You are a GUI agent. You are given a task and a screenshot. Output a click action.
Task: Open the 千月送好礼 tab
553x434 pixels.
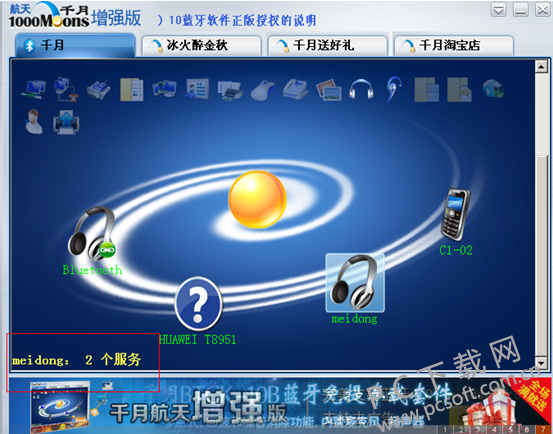pos(327,45)
